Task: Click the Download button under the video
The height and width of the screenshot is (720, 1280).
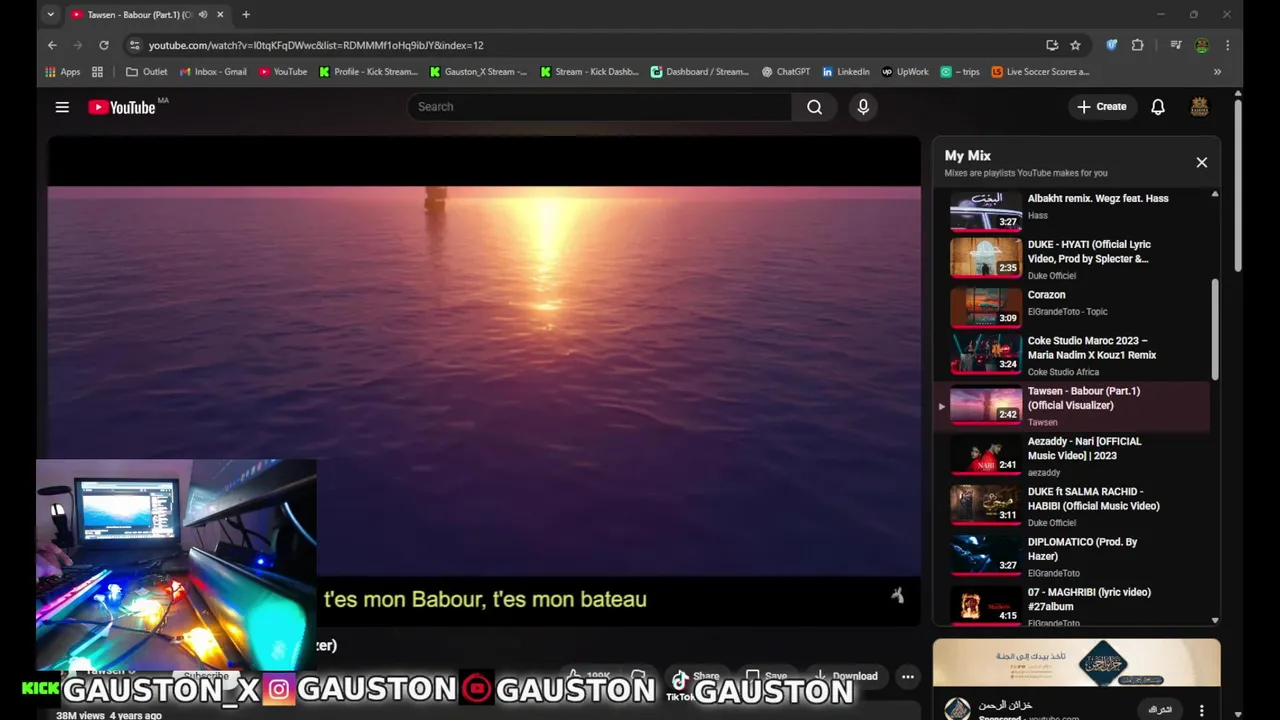Action: 847,677
